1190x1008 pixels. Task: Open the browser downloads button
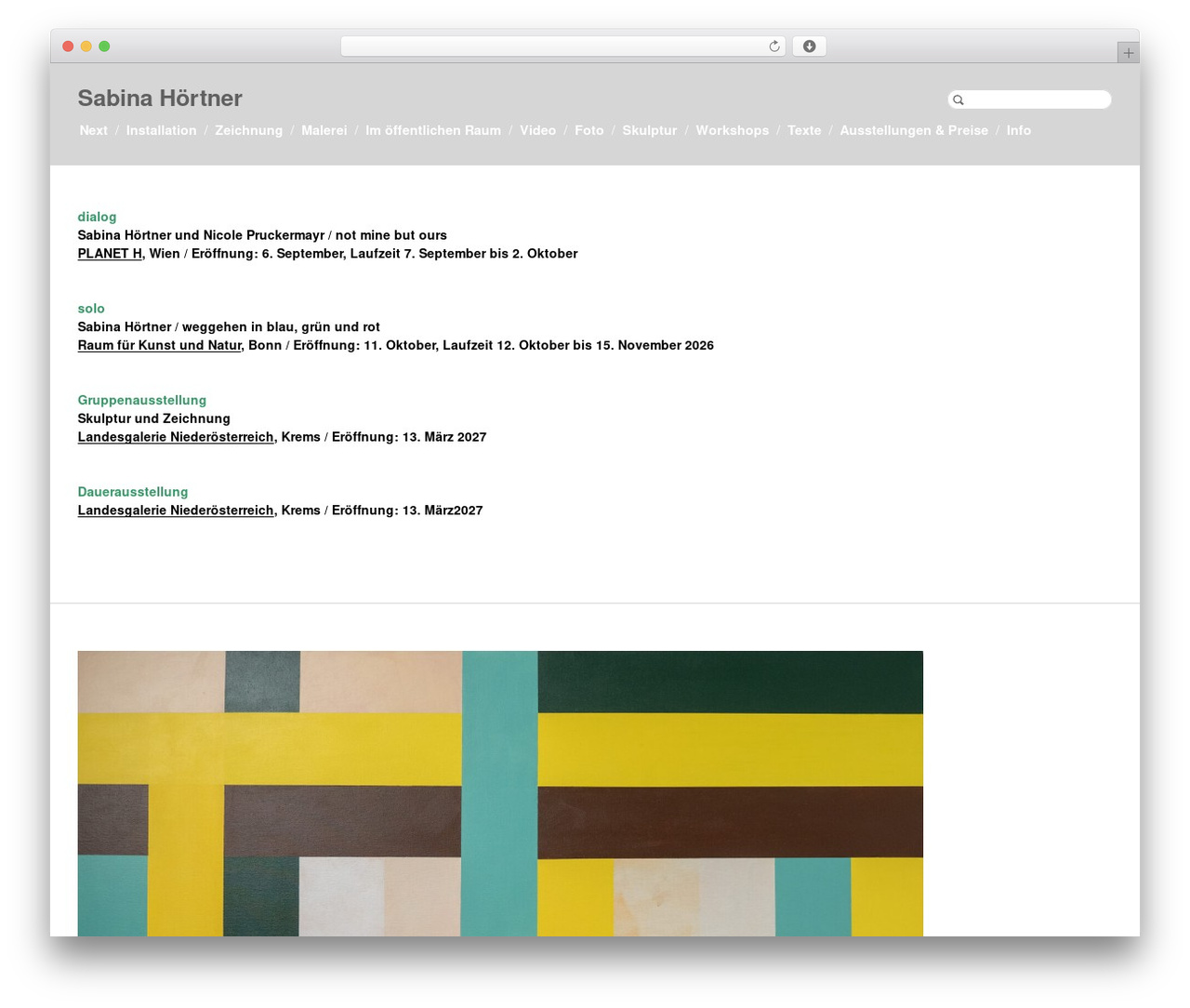pos(809,46)
